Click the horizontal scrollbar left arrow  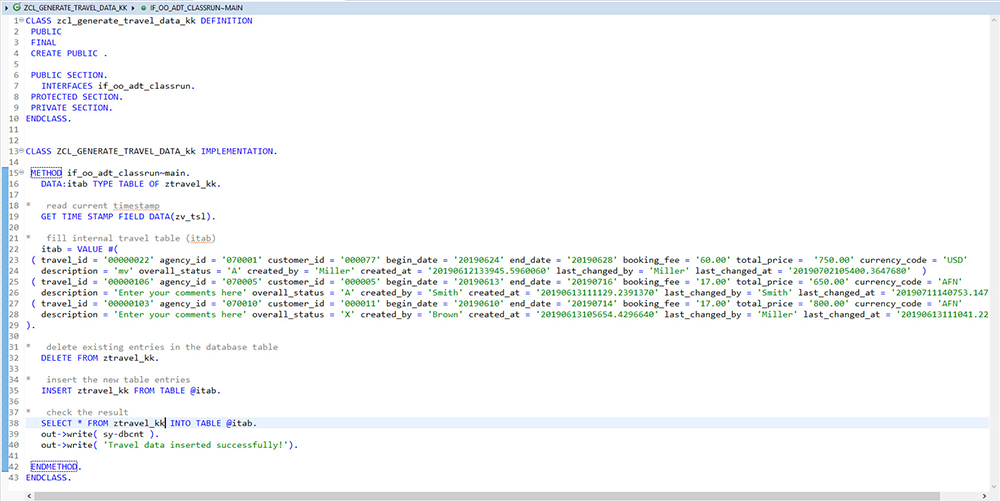point(28,495)
